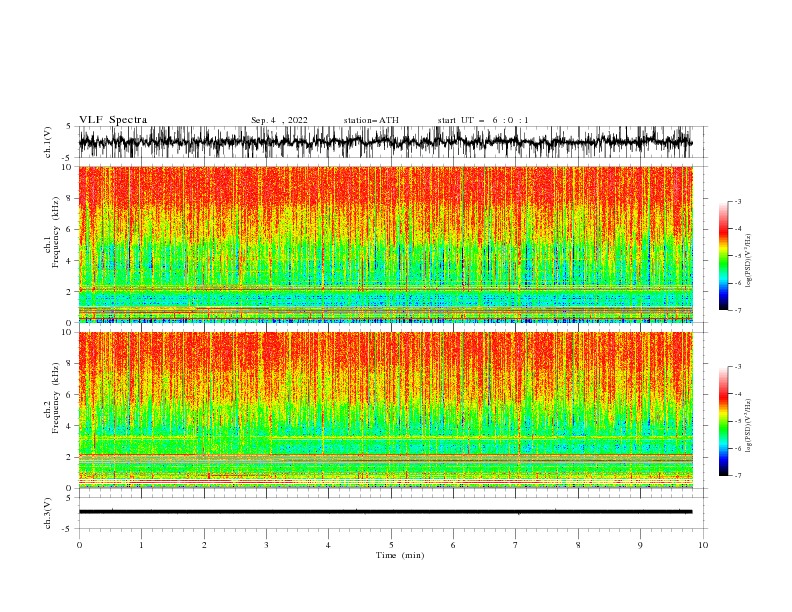Click the "-3" tick on upper colorbar
Screen dimensions: 792x612
(x=737, y=201)
